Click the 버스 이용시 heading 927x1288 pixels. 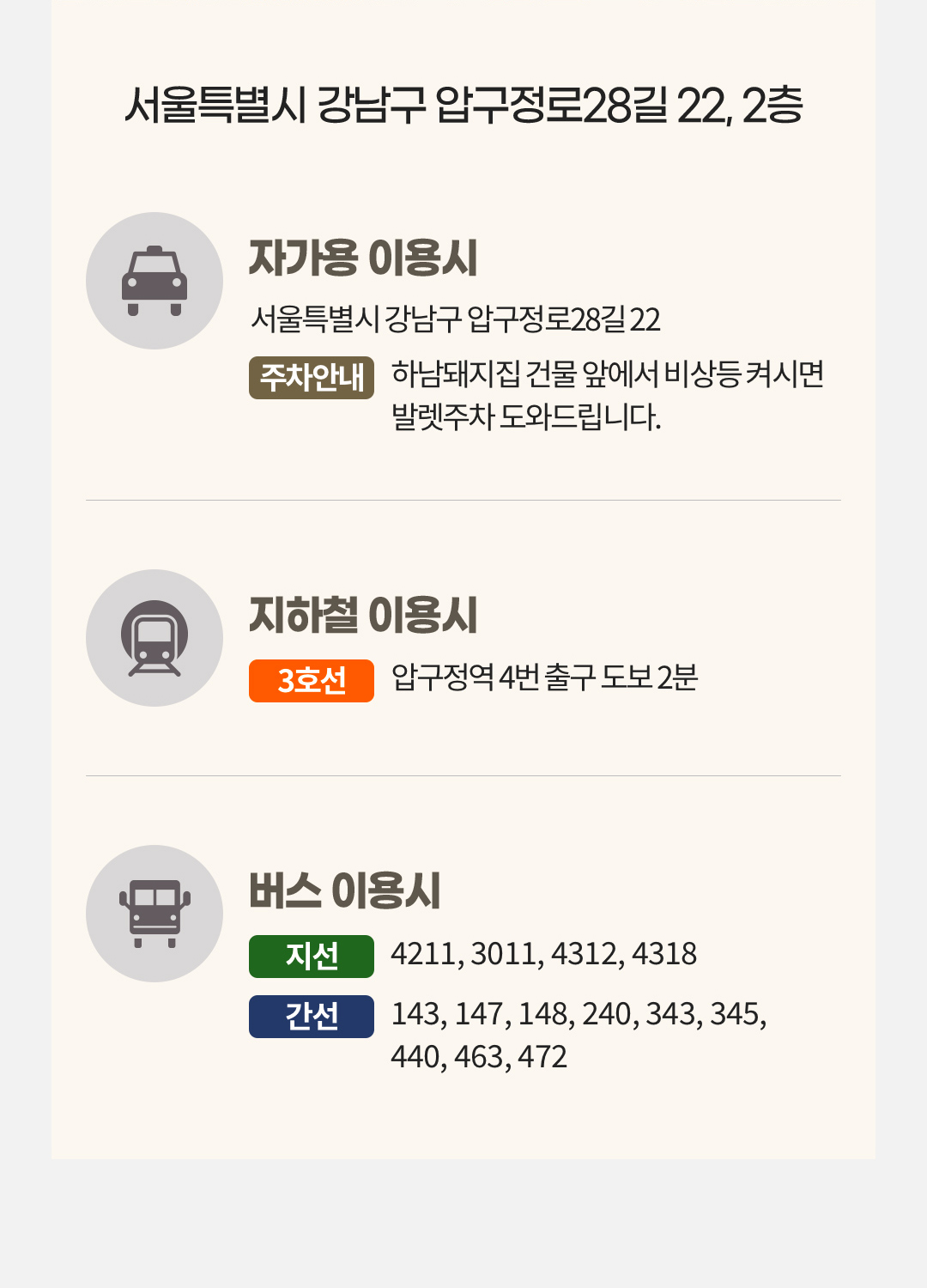345,890
